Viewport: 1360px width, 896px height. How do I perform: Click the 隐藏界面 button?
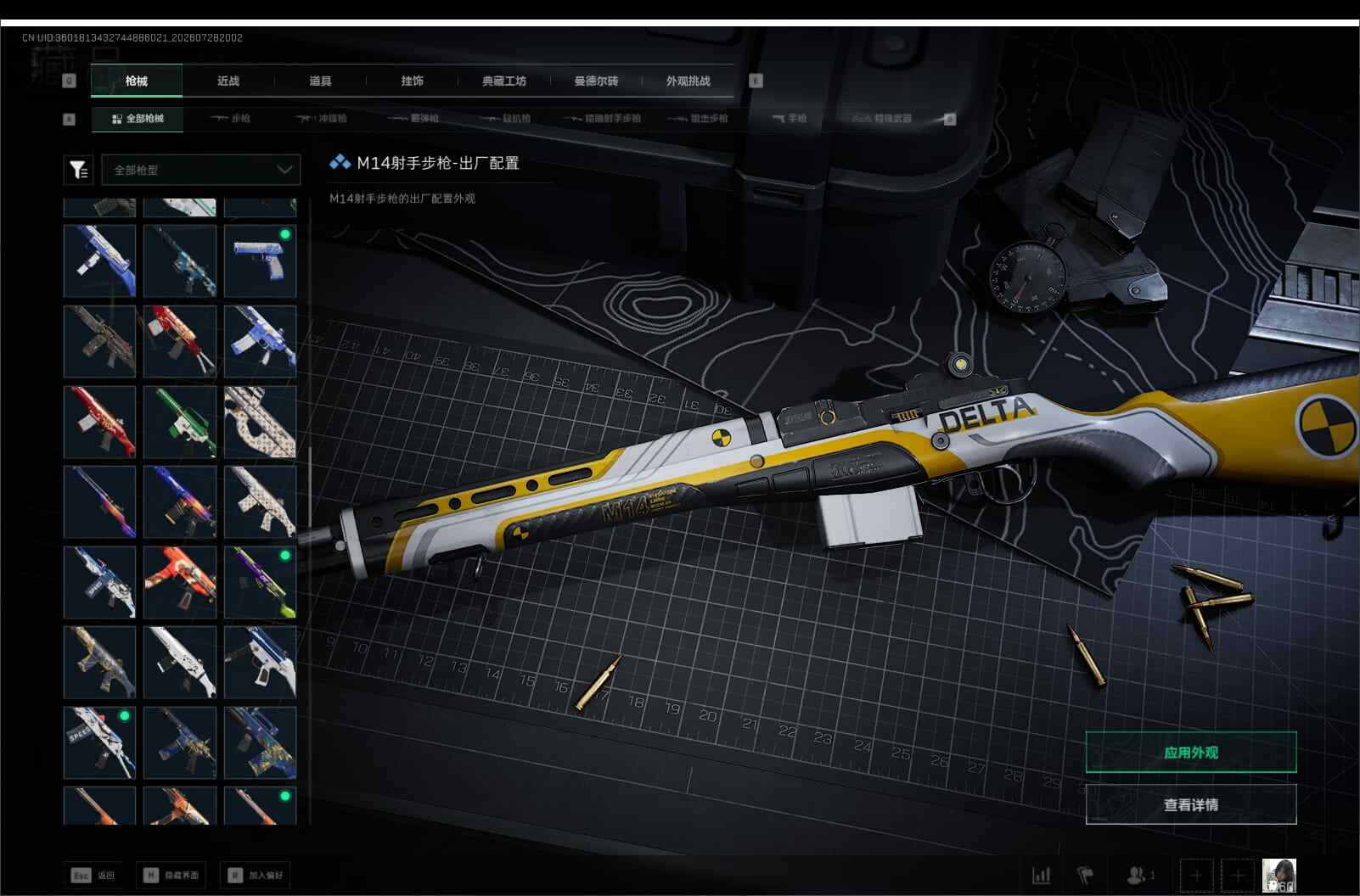(172, 875)
